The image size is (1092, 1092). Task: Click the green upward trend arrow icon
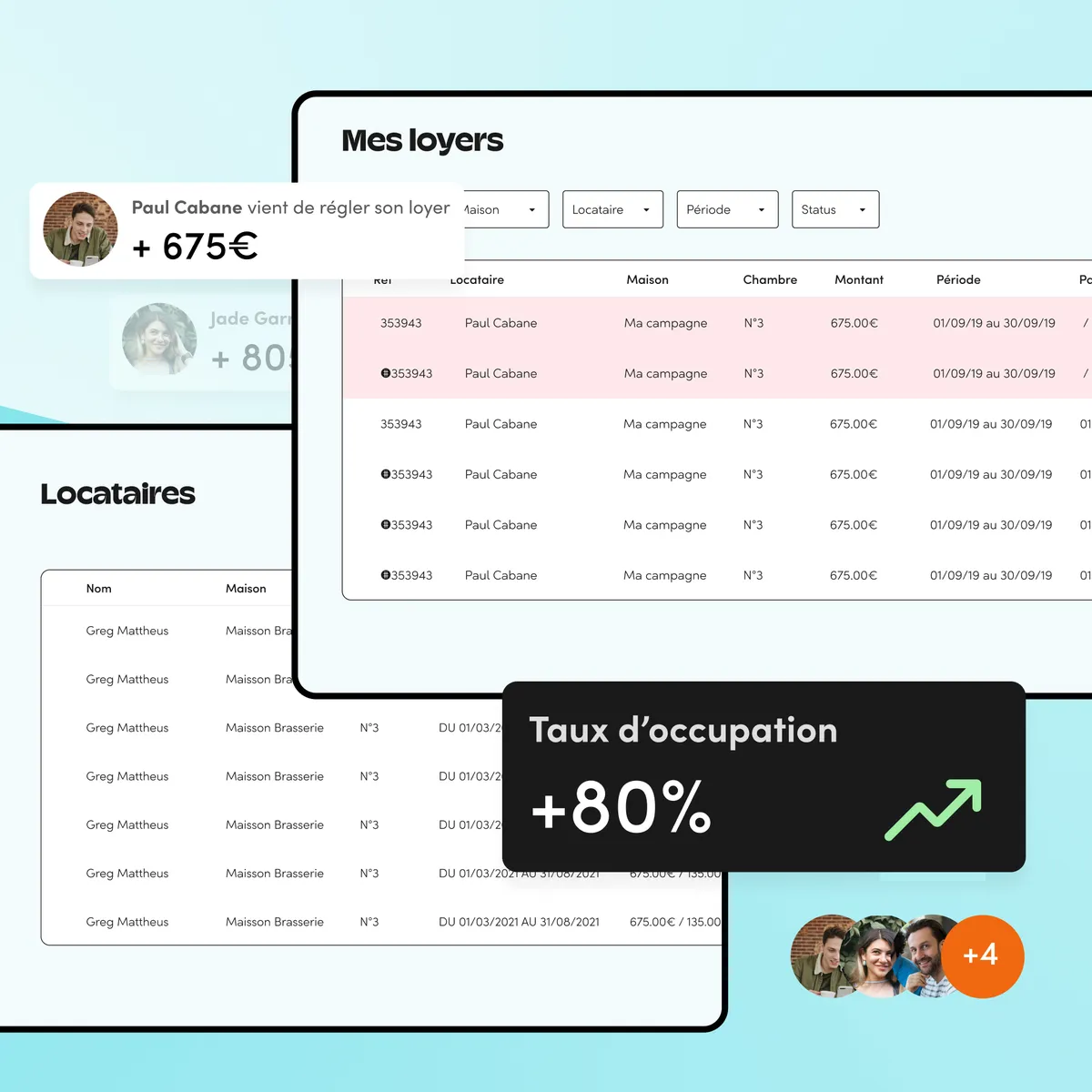point(934,809)
